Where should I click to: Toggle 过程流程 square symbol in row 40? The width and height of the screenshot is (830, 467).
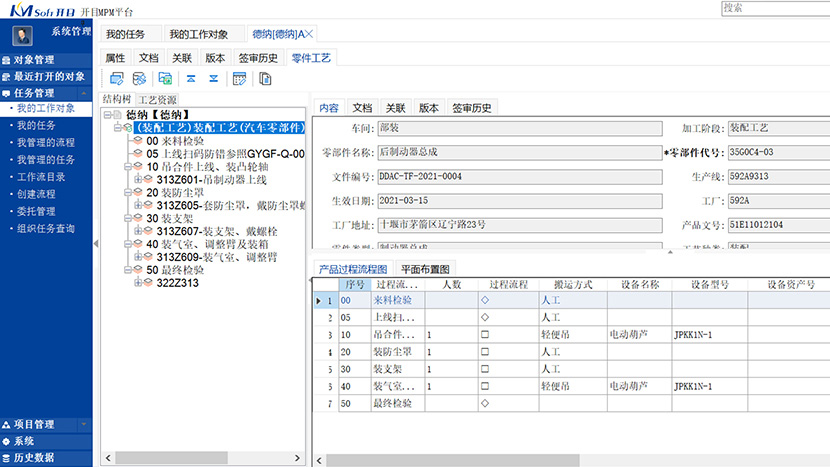coord(485,386)
